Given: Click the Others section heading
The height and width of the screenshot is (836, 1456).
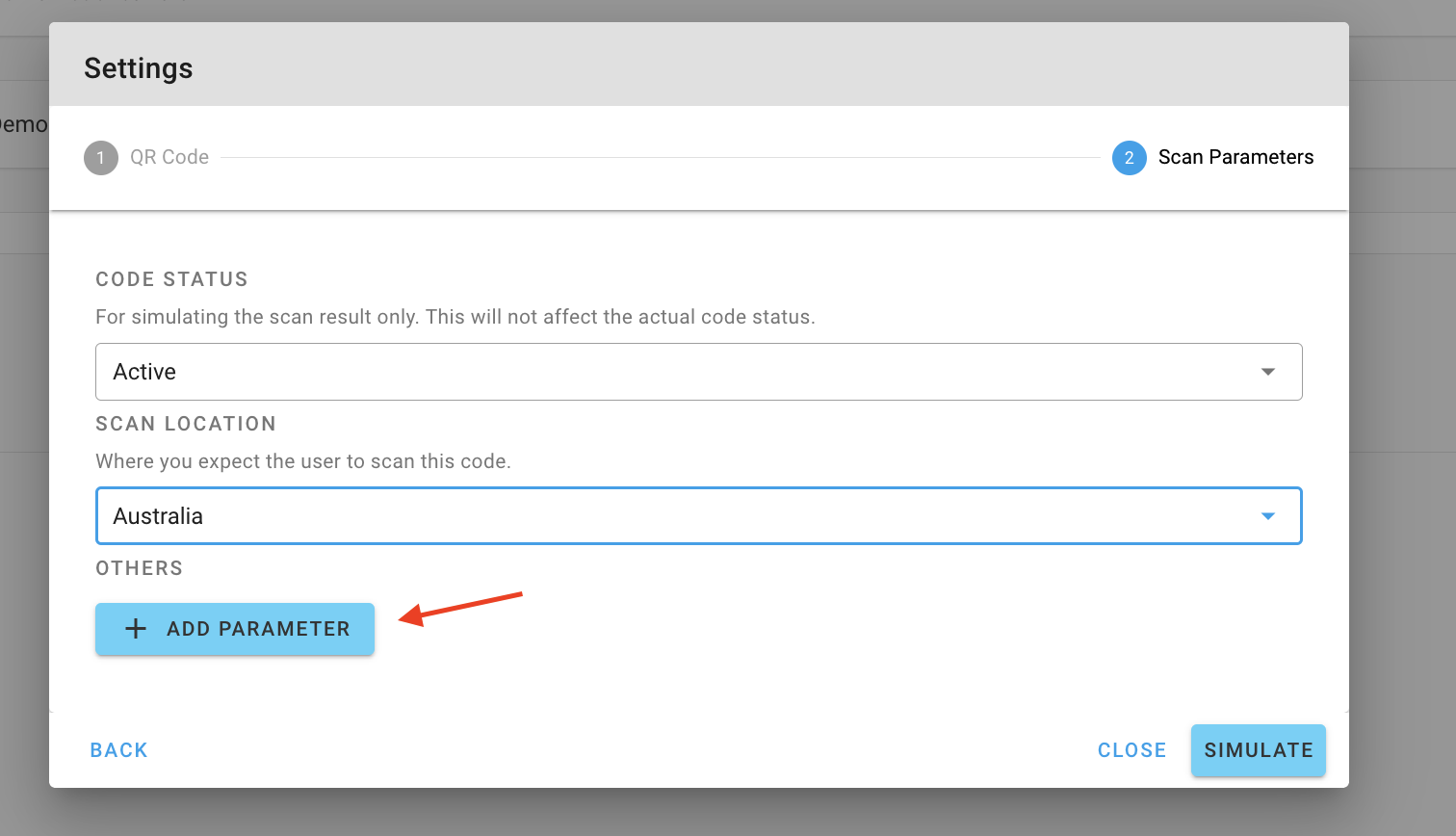Looking at the screenshot, I should coord(139,568).
